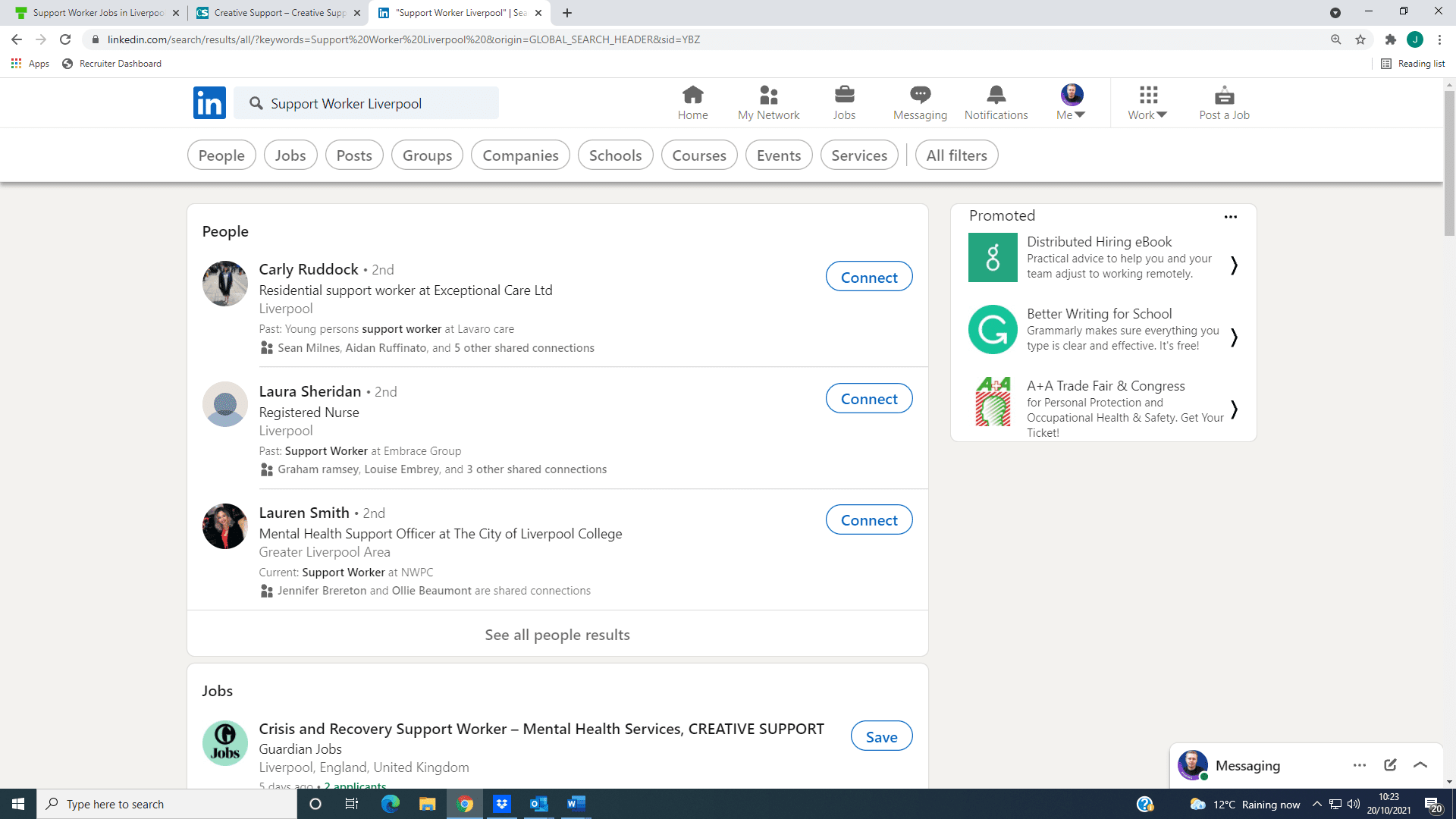Switch to Support Worker Jobs browser tab

[97, 13]
